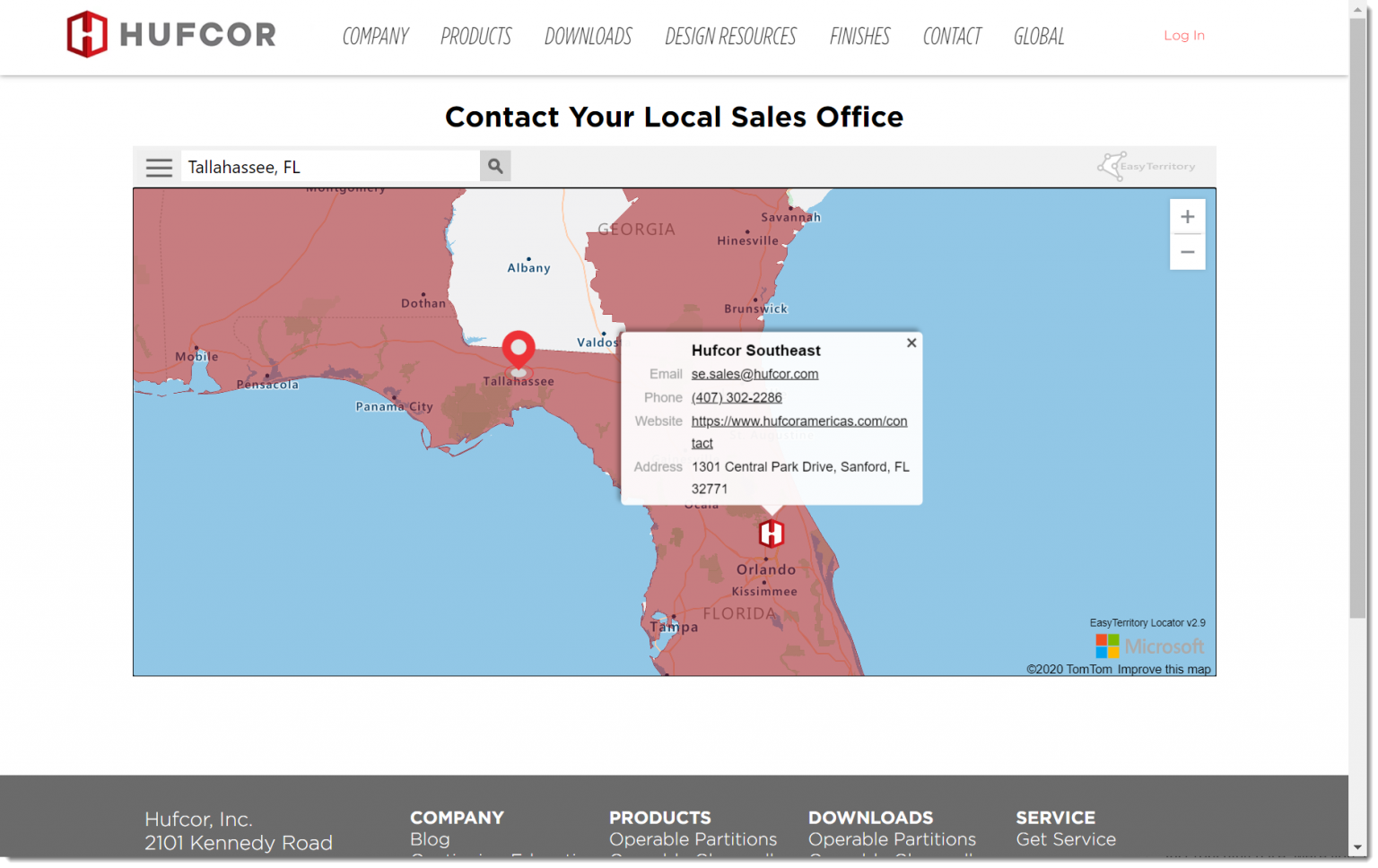Zoom in on the map

pyautogui.click(x=1187, y=216)
